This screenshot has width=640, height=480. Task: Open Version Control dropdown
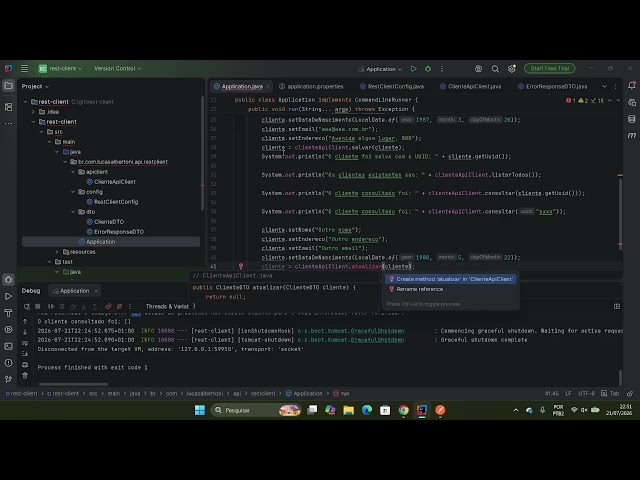(x=118, y=69)
